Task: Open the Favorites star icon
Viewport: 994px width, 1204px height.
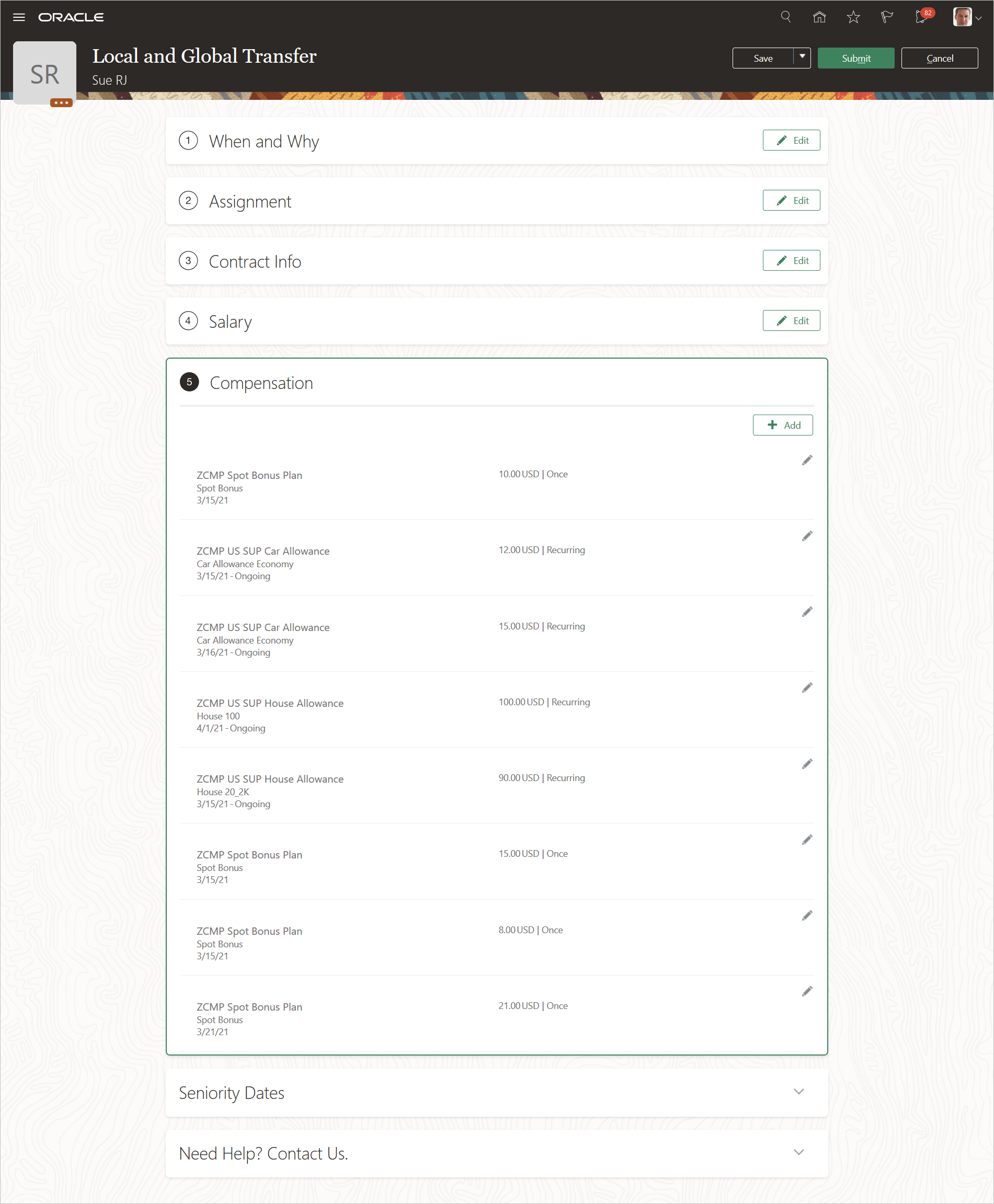Action: [x=853, y=17]
